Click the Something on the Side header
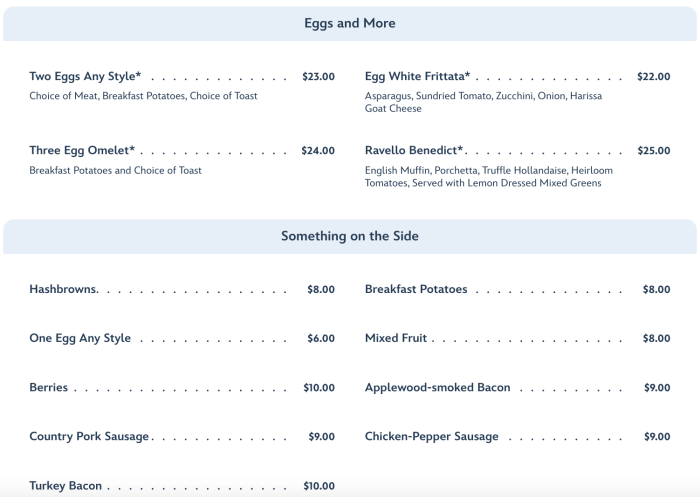This screenshot has height=497, width=700. [349, 237]
